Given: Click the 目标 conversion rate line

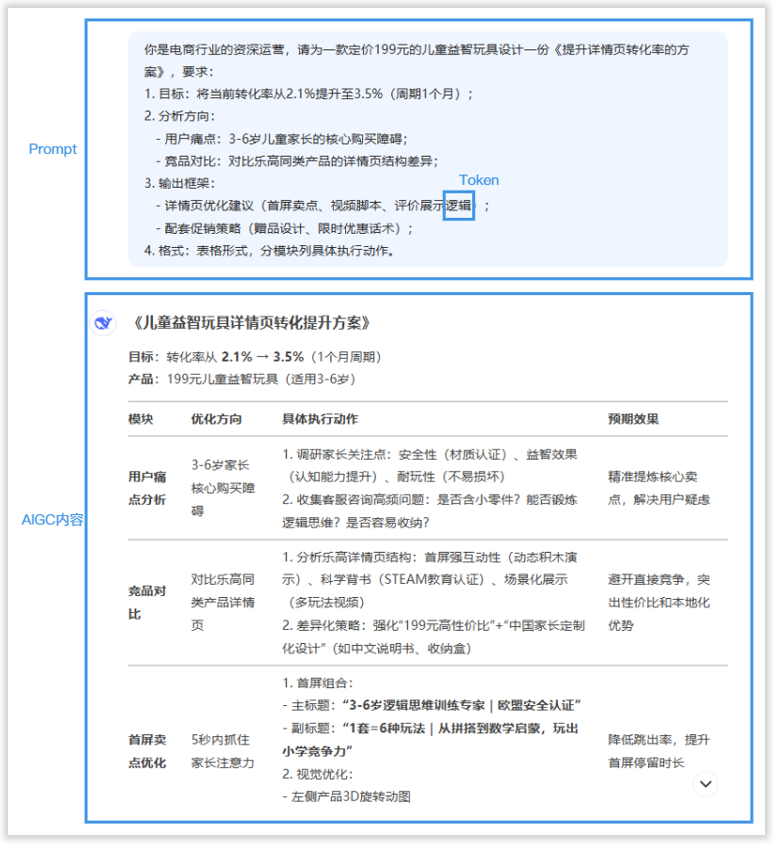Looking at the screenshot, I should [x=254, y=357].
